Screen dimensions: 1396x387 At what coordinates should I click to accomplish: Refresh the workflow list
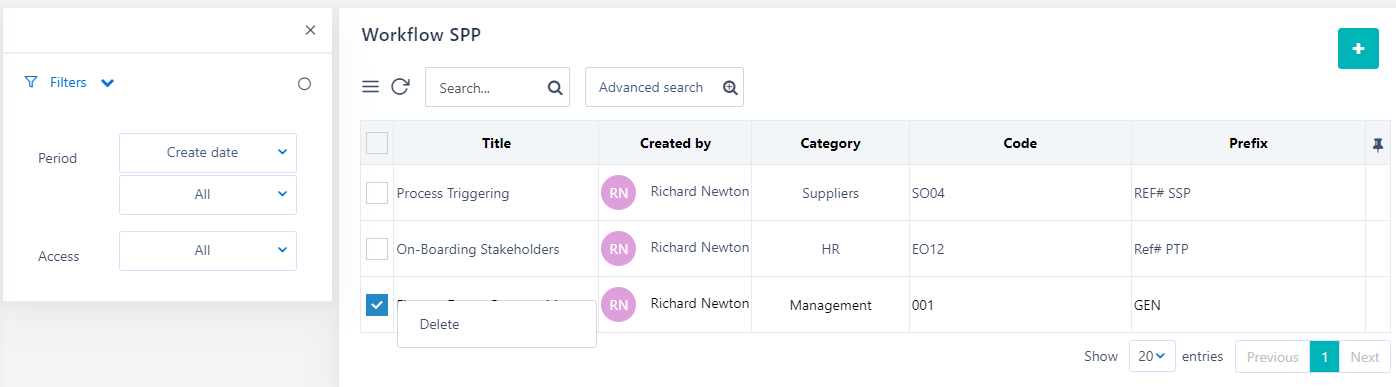click(x=400, y=87)
